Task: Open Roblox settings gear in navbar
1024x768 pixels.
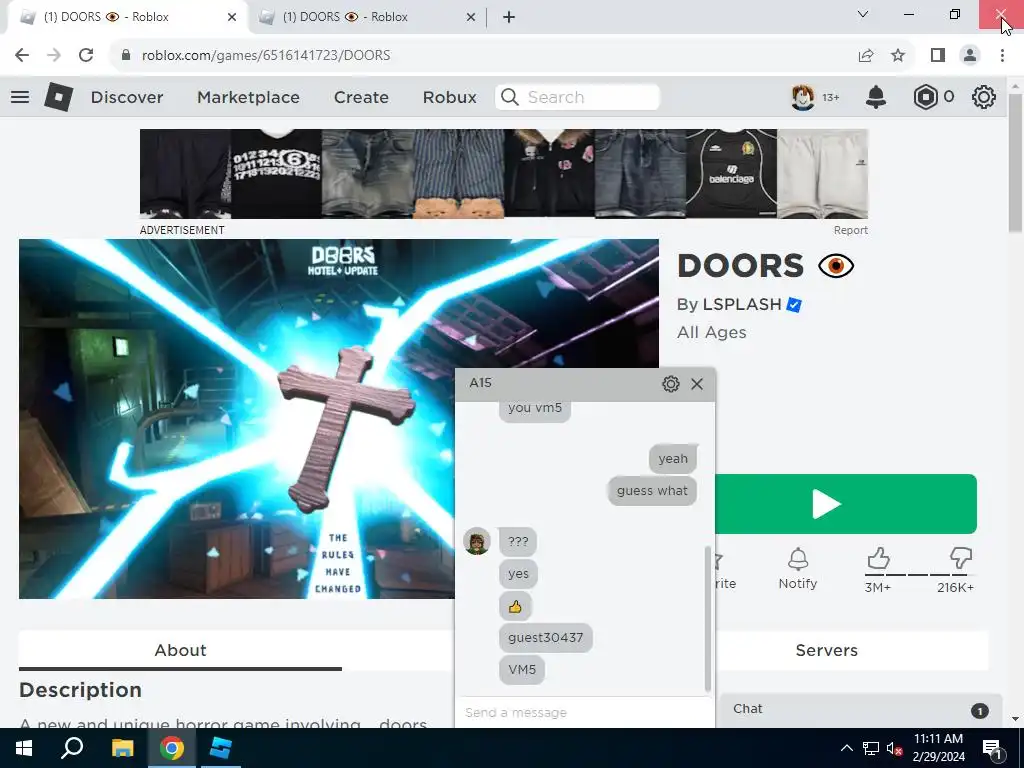Action: click(984, 97)
